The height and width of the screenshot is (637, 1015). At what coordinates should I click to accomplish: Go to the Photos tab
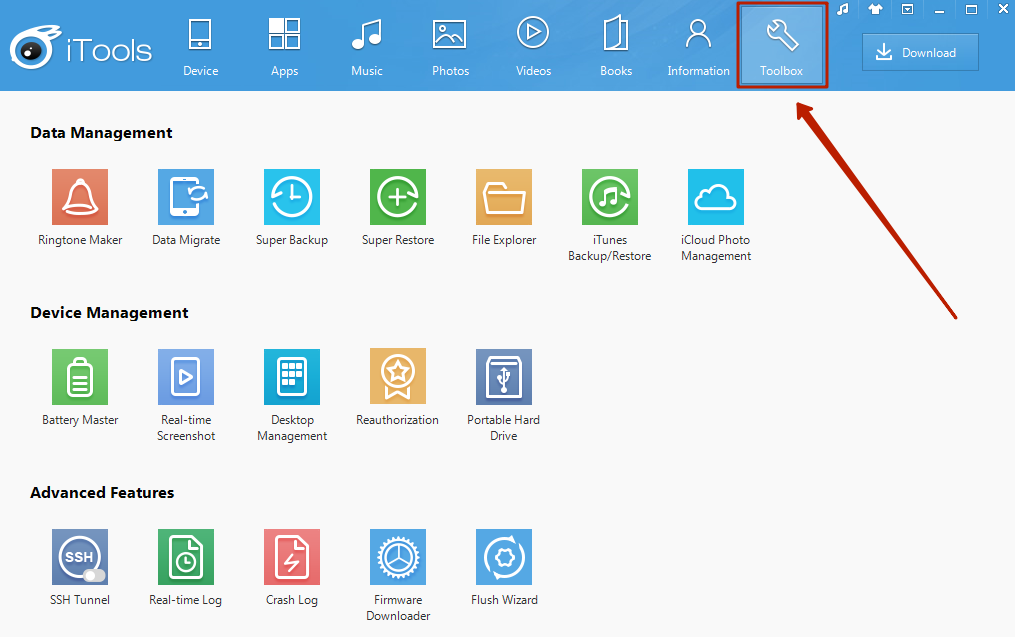(450, 47)
